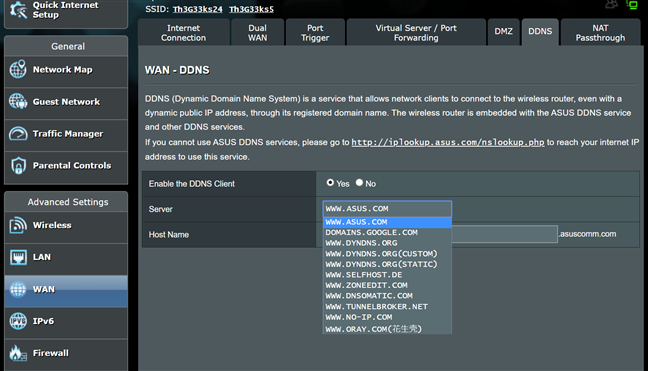
Task: Click the Host Name input field
Action: [x=505, y=234]
